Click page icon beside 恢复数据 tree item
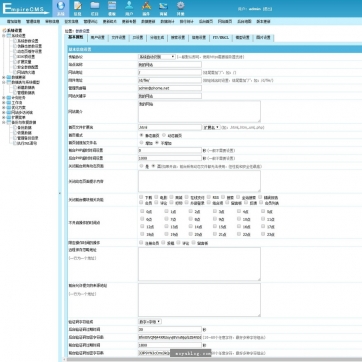The image size is (362, 362). tap(15, 132)
